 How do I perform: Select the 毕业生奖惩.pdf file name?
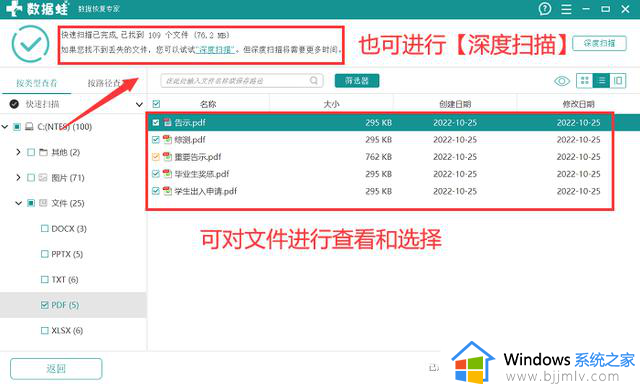click(x=202, y=174)
